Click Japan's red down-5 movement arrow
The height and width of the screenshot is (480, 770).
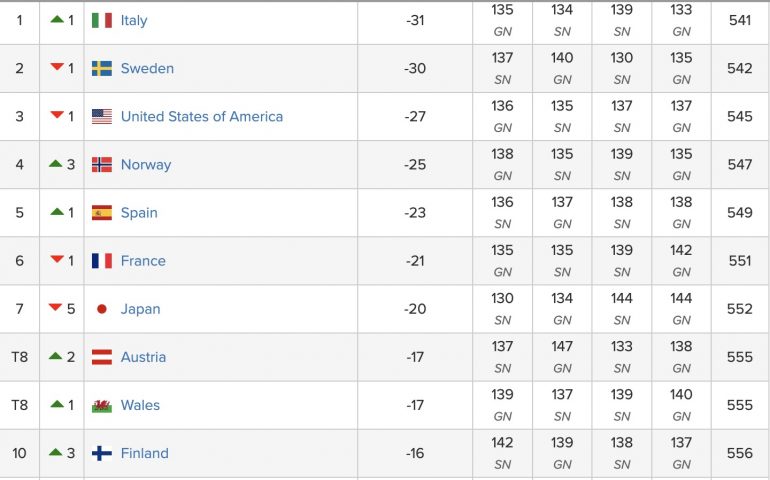tap(55, 308)
